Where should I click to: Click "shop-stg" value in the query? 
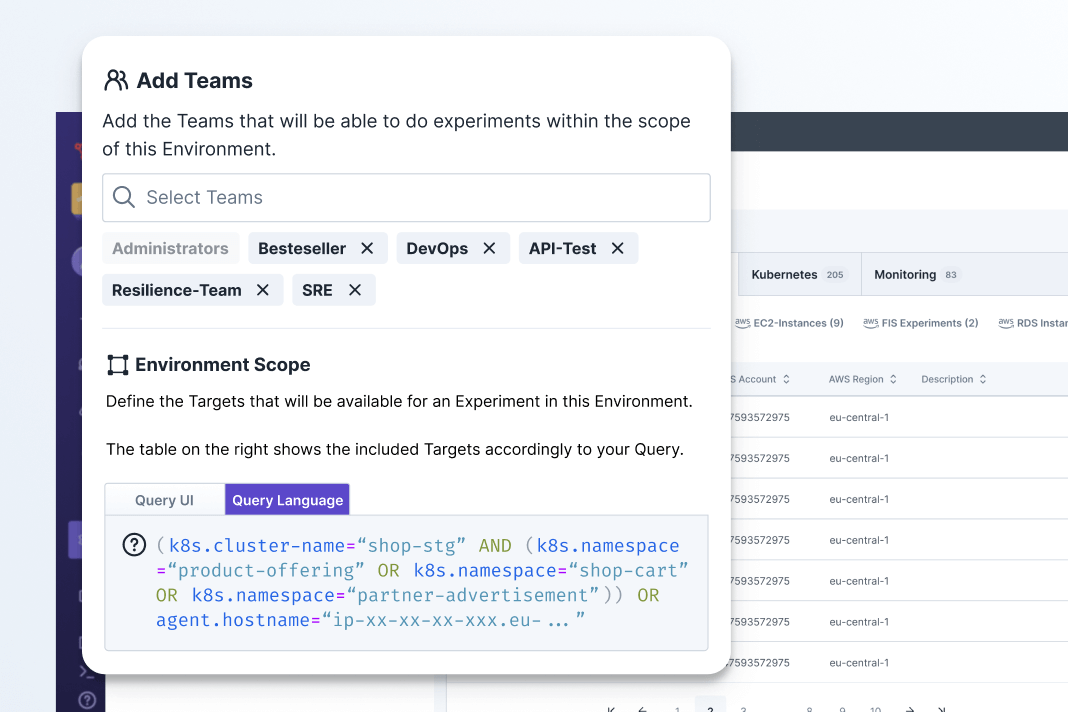[412, 546]
